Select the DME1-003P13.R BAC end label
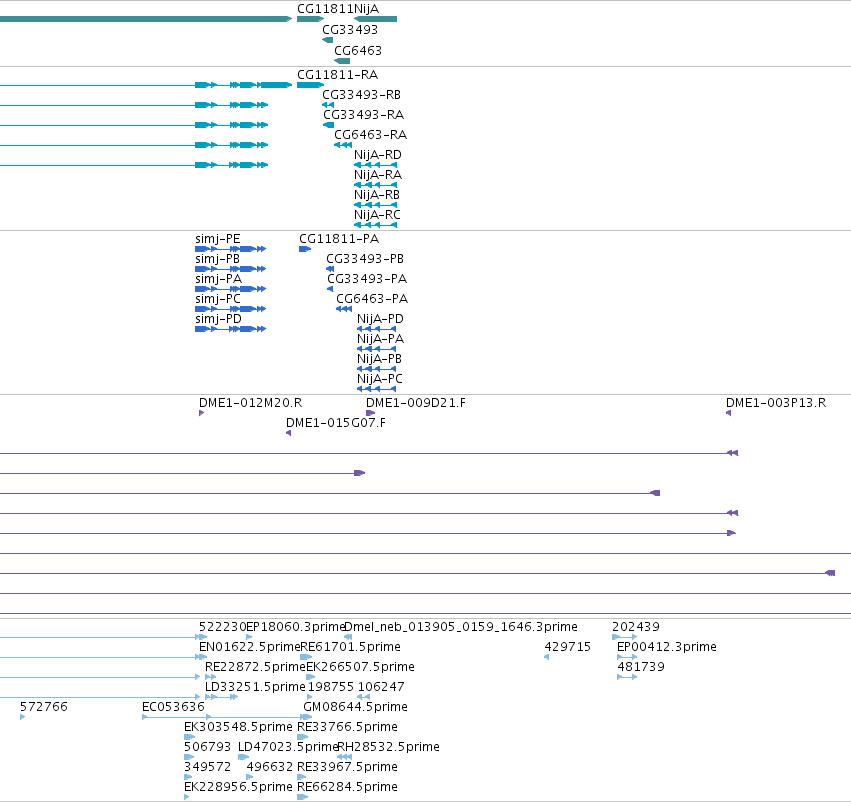Screen dimensions: 851x802 click(x=776, y=403)
